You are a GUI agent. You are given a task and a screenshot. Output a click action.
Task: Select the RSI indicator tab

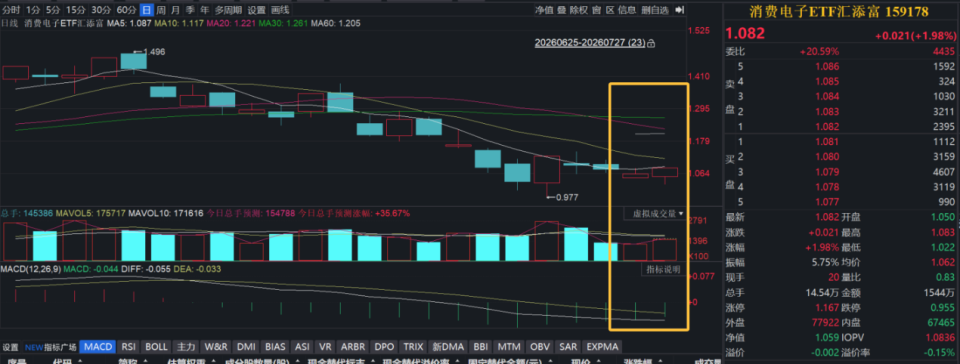[x=129, y=346]
